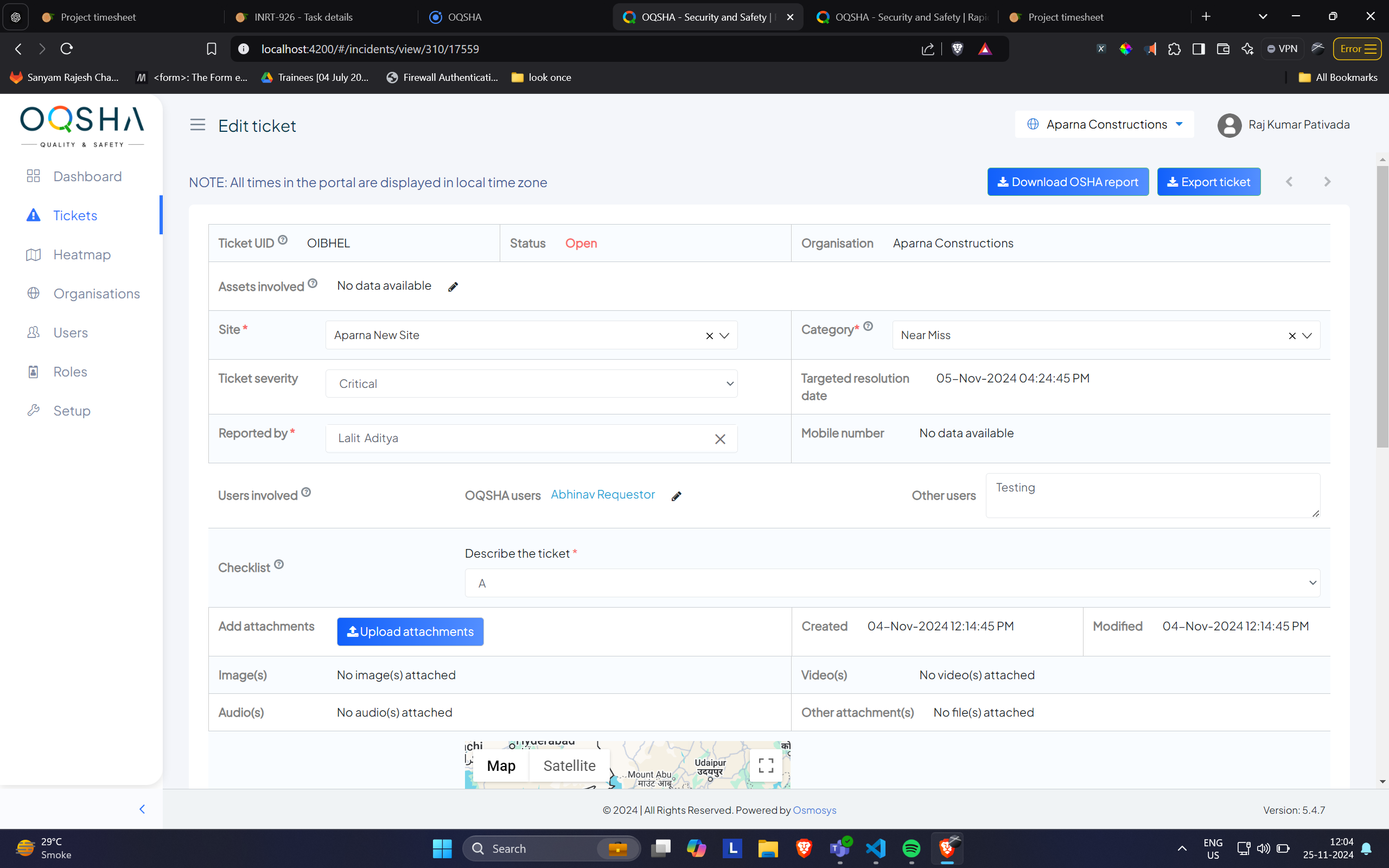Select the Map view toggle

(500, 765)
